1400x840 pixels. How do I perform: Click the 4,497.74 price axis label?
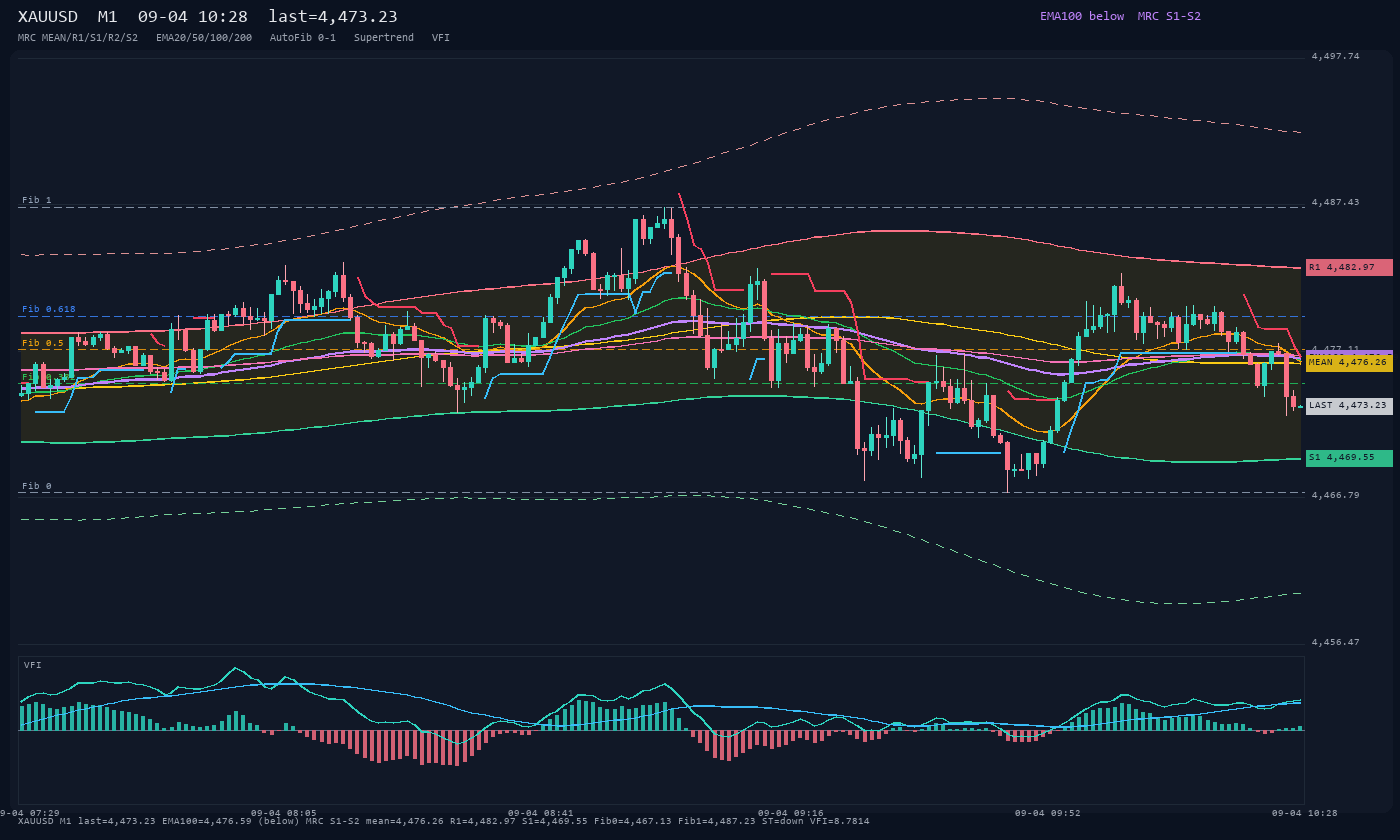coord(1336,57)
